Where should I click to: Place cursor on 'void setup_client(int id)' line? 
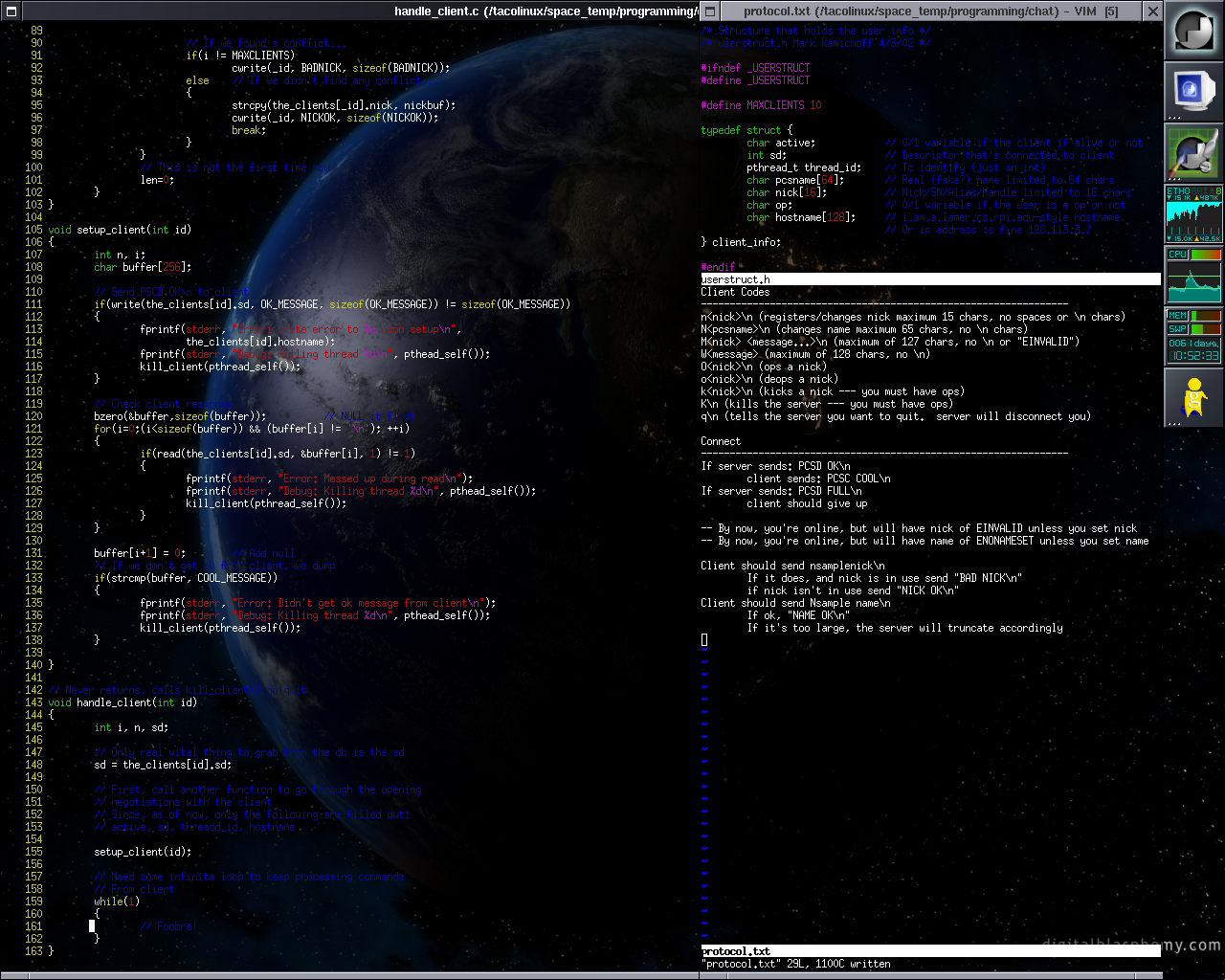(120, 230)
